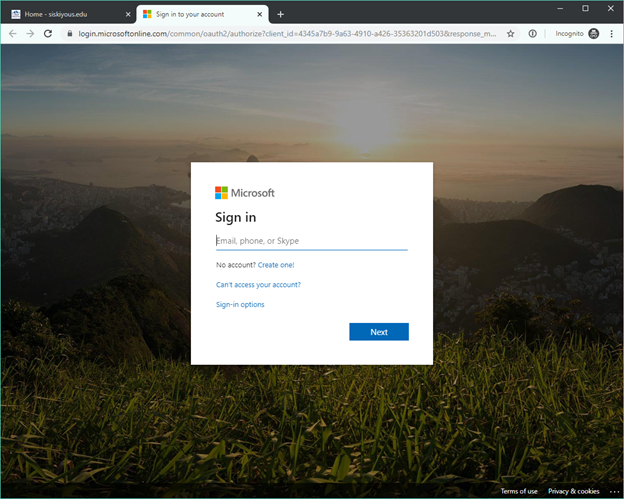Screen dimensions: 624x499
Task: Click the URL in the address bar
Action: [x=287, y=34]
